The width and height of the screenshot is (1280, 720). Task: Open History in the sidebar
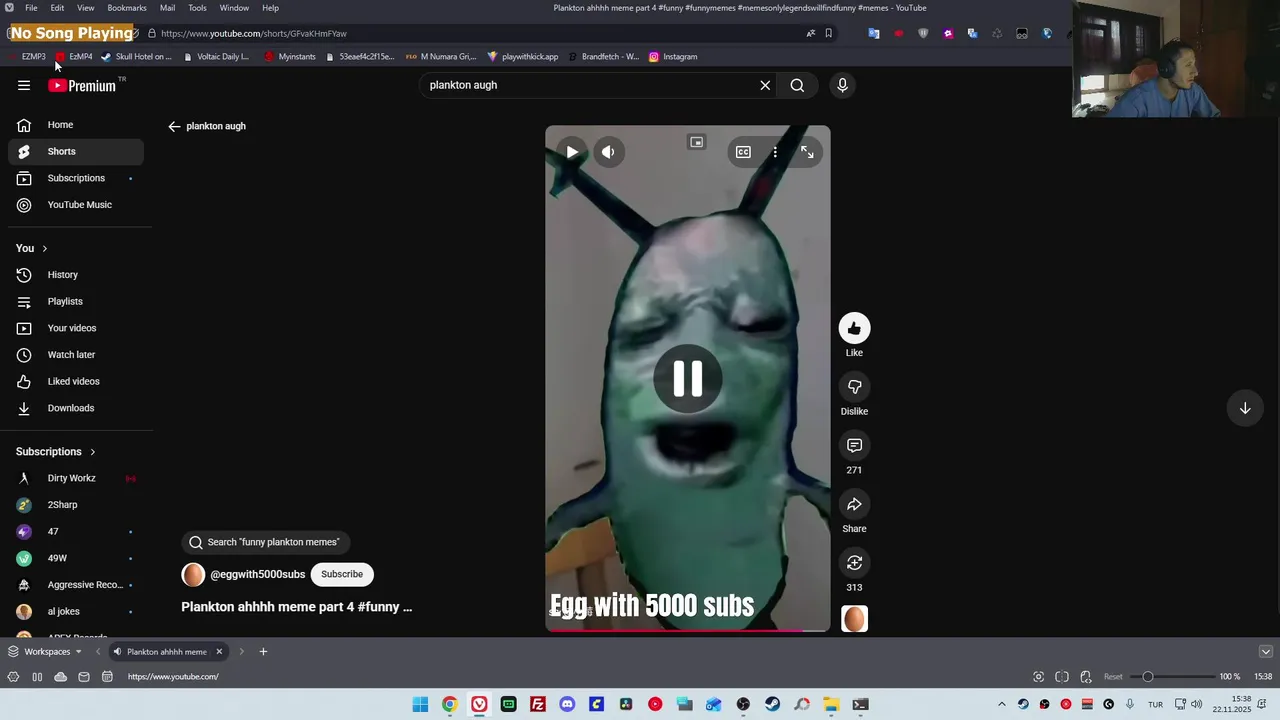click(76, 275)
